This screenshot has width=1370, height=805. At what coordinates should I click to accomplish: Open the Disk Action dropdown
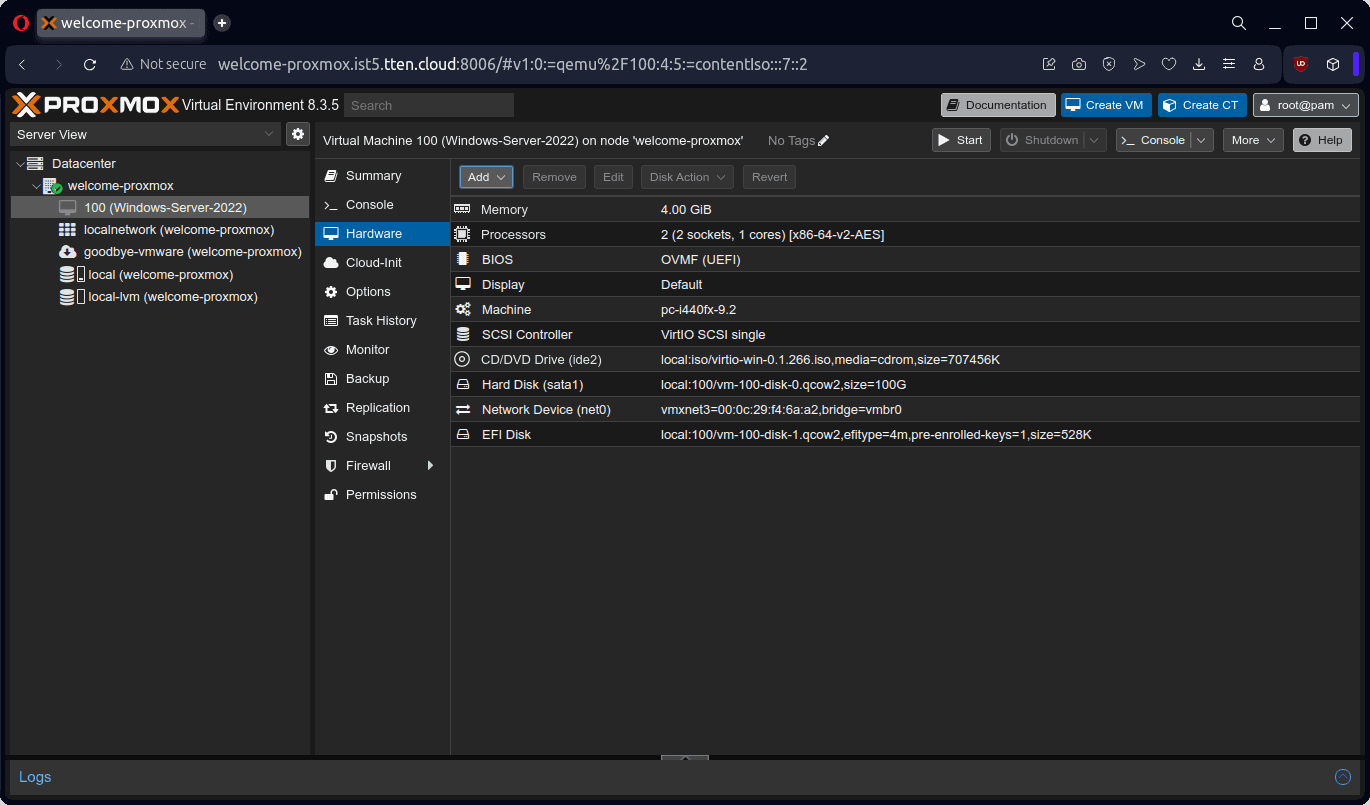tap(687, 177)
